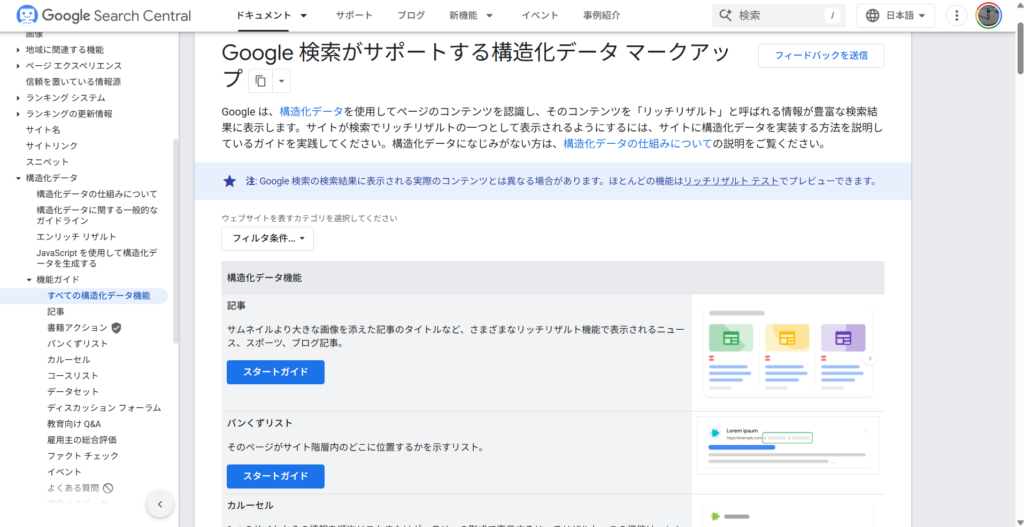
Task: Open the ドキュメント dropdown menu
Action: pyautogui.click(x=303, y=15)
